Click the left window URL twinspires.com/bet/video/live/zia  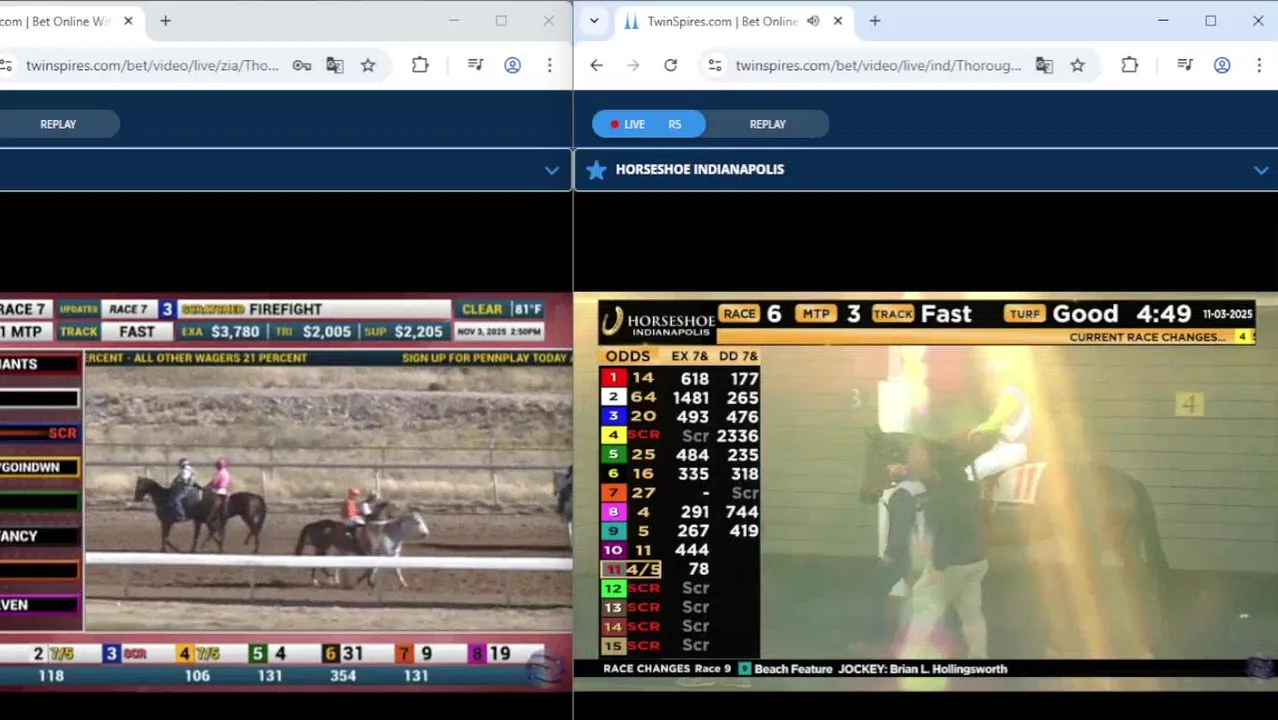[x=152, y=65]
